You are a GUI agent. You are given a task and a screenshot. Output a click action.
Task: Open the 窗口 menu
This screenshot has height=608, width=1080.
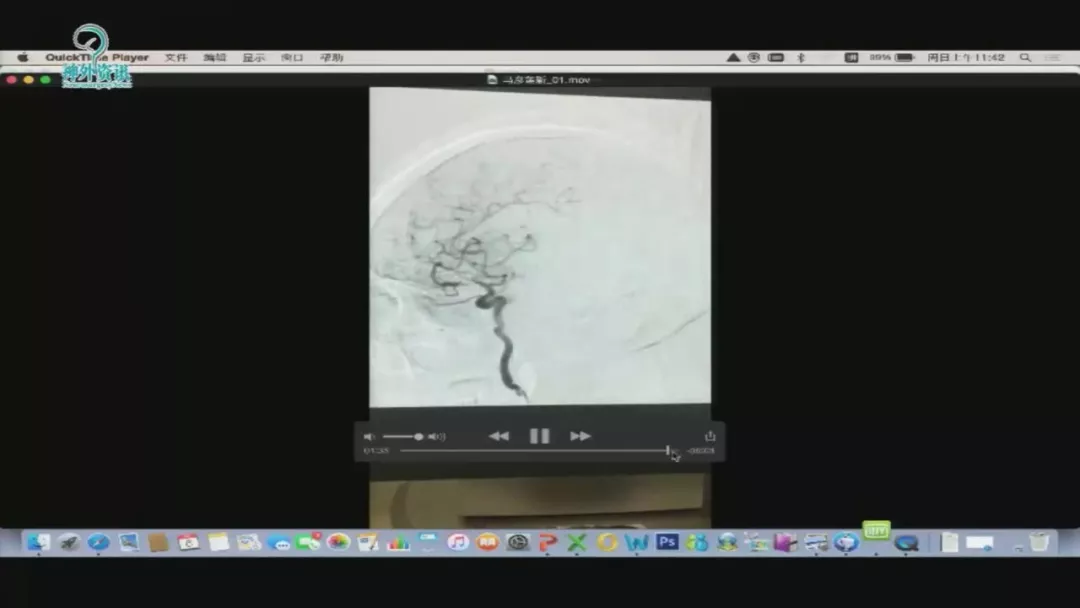pos(292,58)
